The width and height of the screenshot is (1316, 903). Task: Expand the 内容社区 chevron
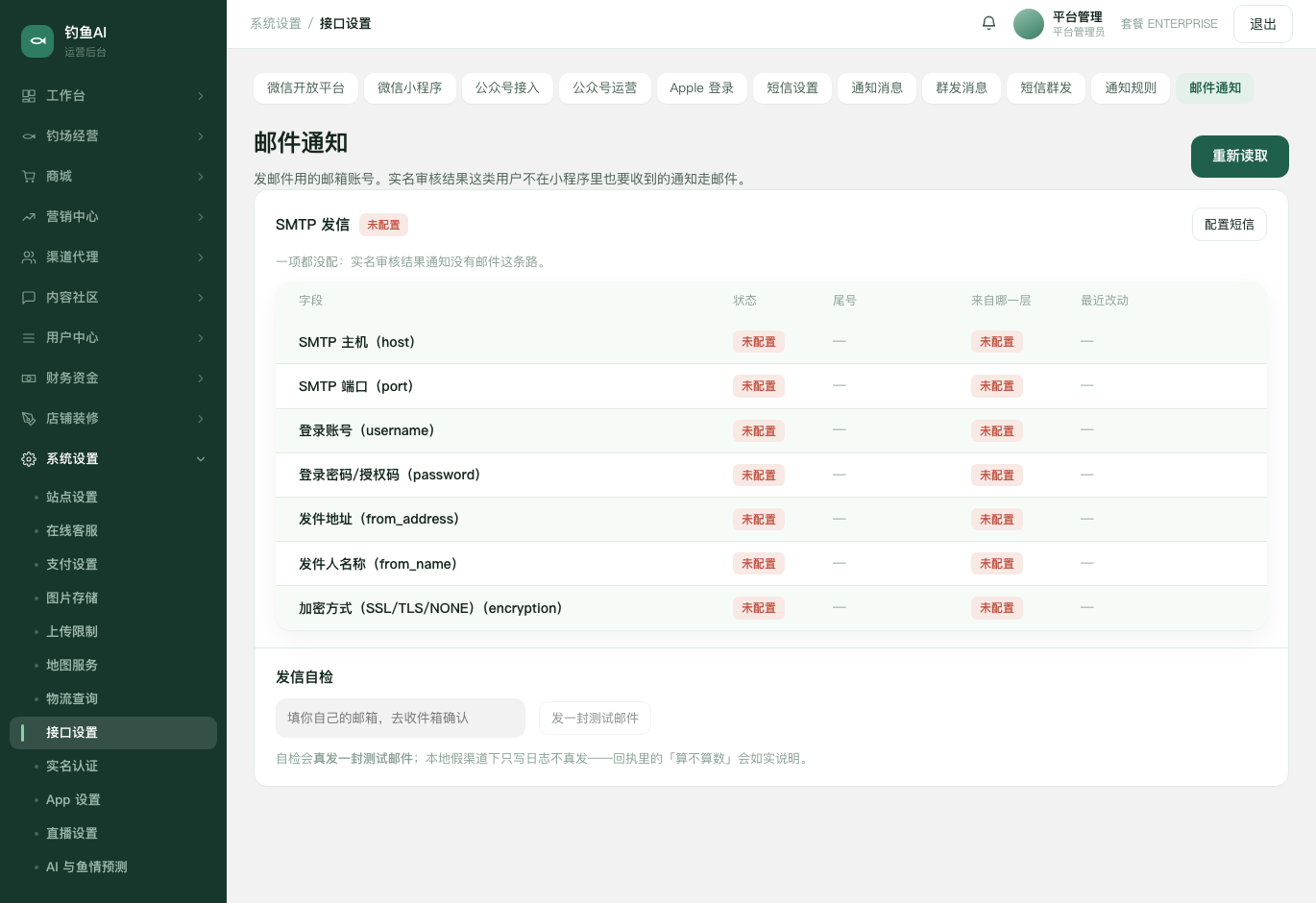201,298
